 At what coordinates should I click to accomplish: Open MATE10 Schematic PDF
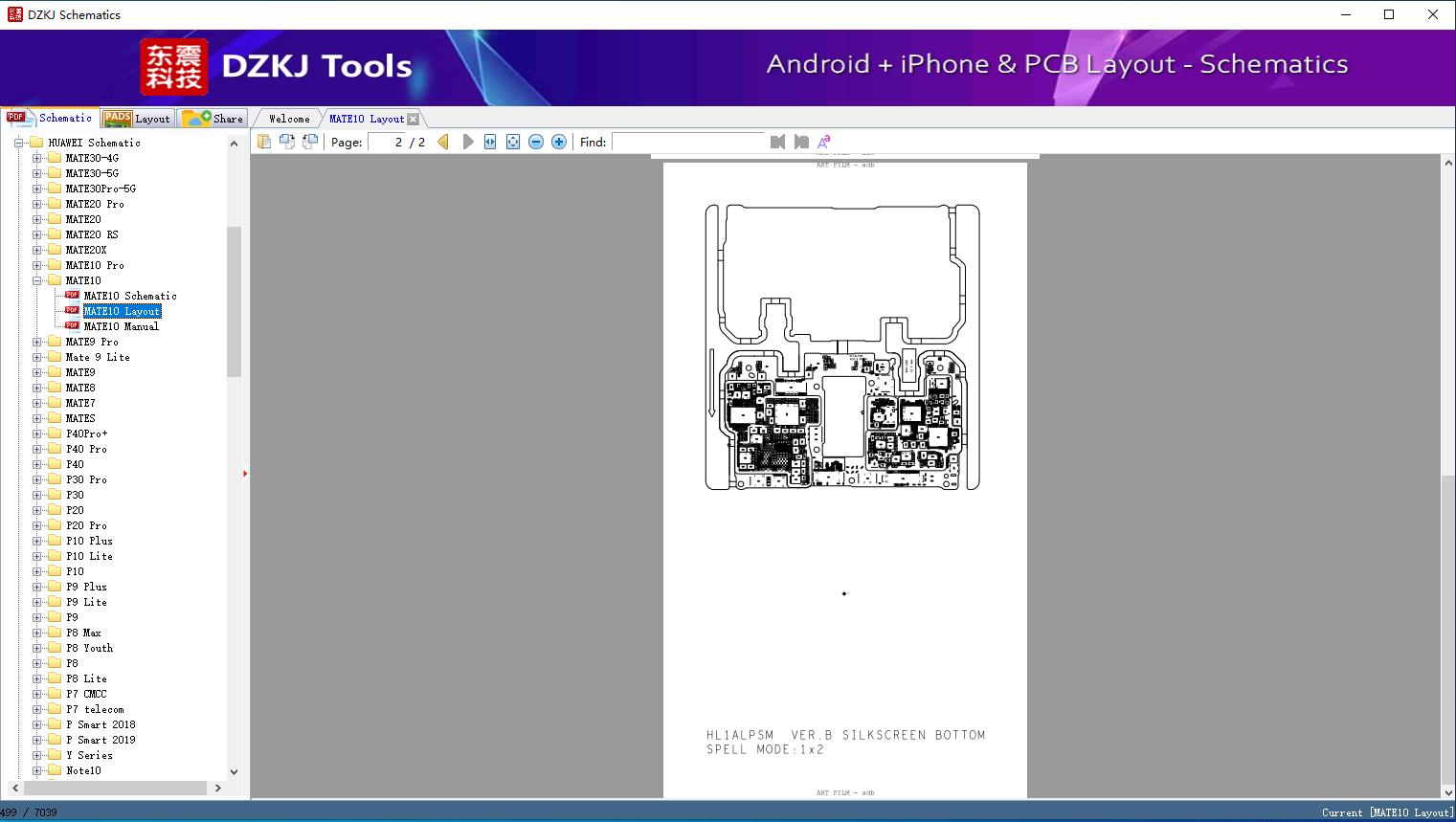(130, 296)
